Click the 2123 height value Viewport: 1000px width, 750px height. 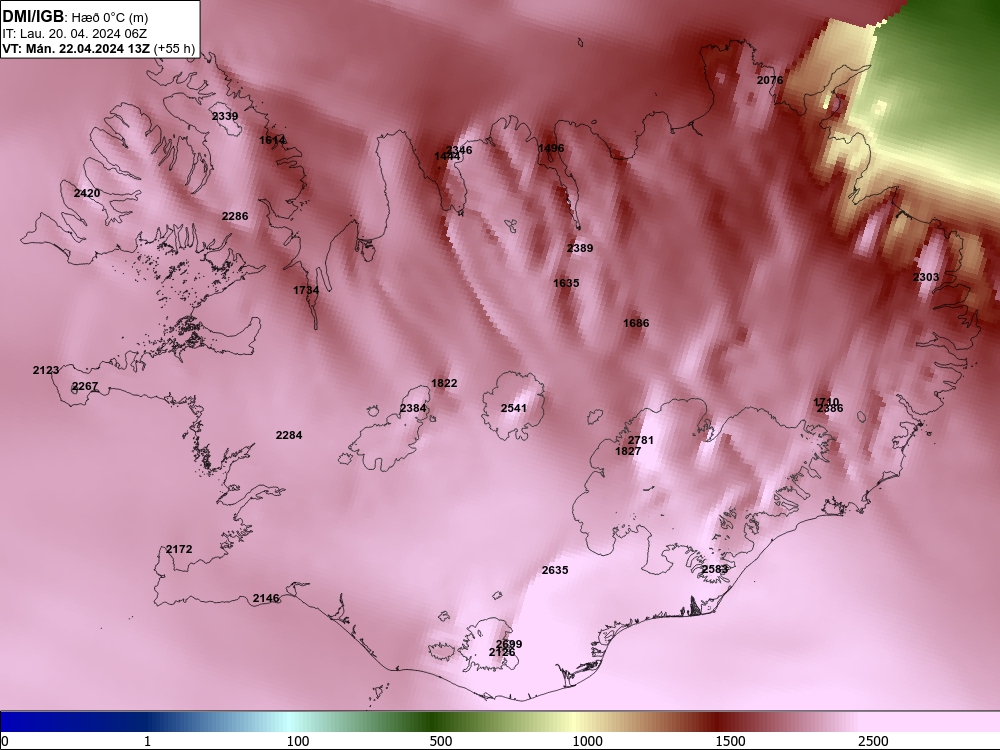click(x=46, y=370)
